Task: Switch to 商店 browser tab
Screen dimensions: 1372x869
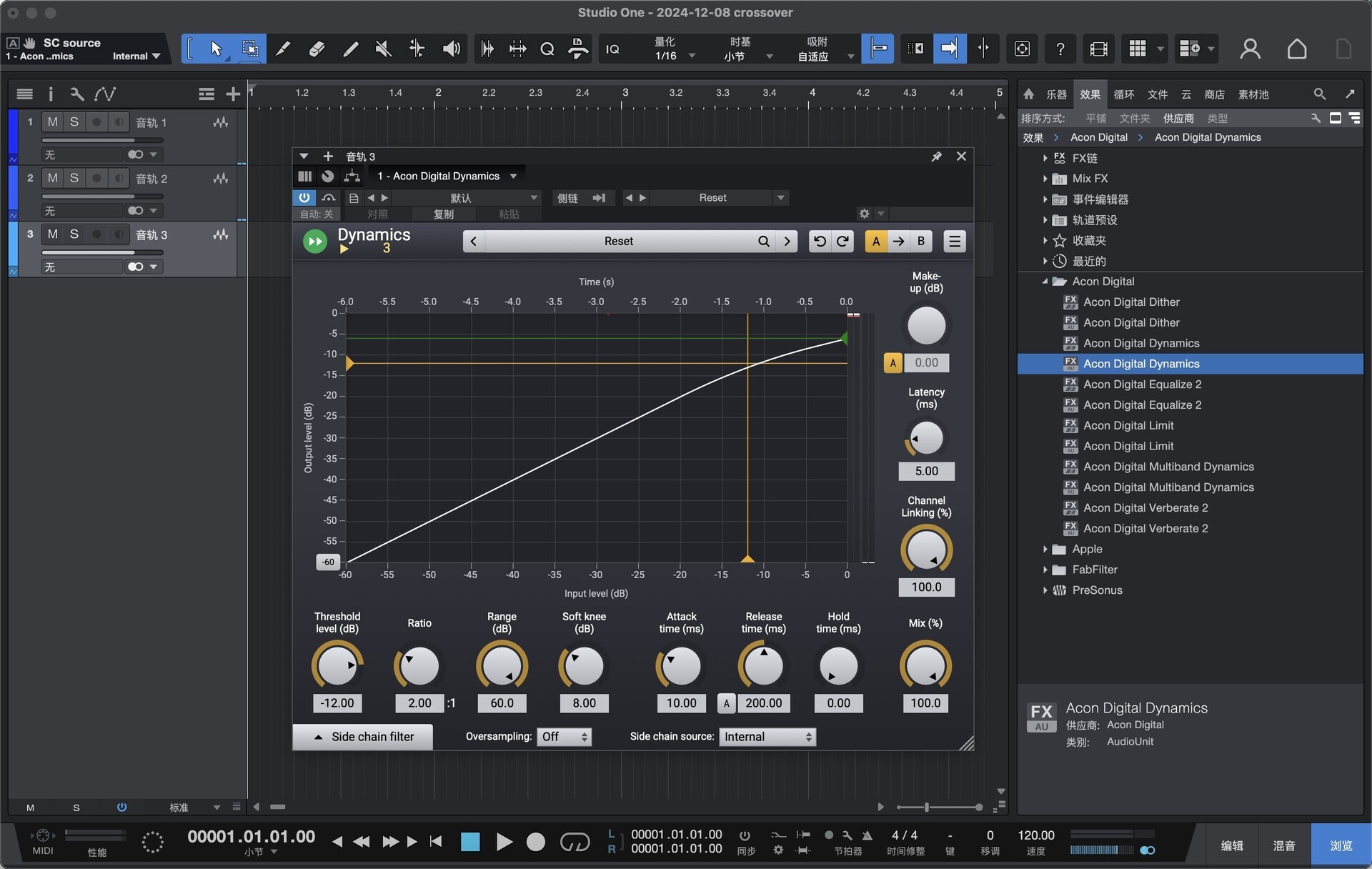Action: pyautogui.click(x=1214, y=94)
